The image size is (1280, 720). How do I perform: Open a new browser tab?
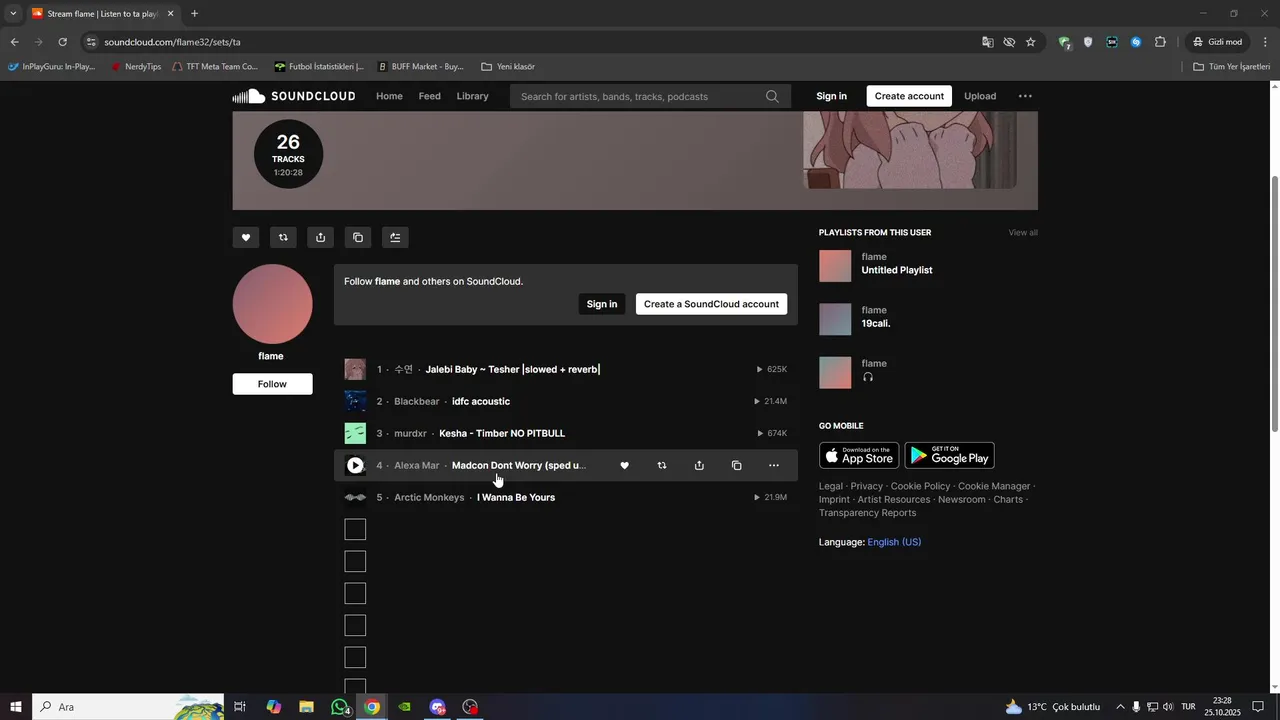coord(194,13)
